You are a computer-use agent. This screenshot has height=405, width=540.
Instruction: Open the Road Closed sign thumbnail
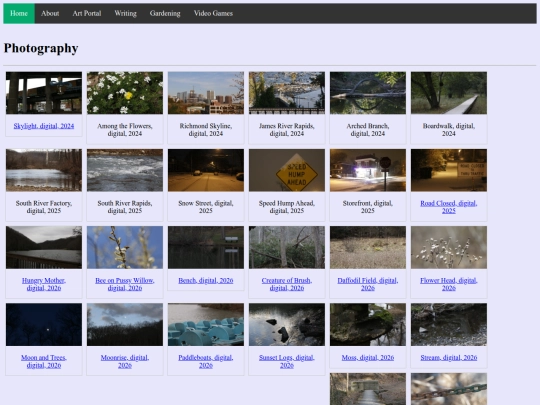pyautogui.click(x=449, y=170)
